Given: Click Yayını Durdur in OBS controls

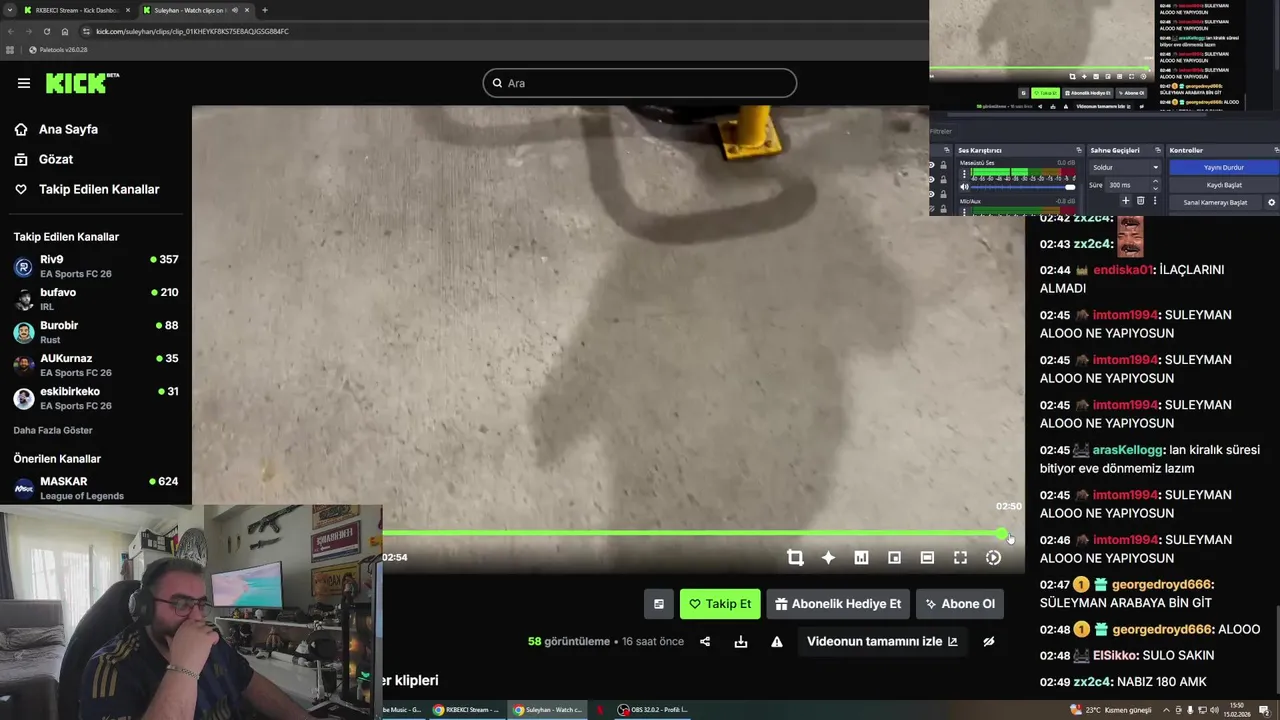Looking at the screenshot, I should [1223, 167].
